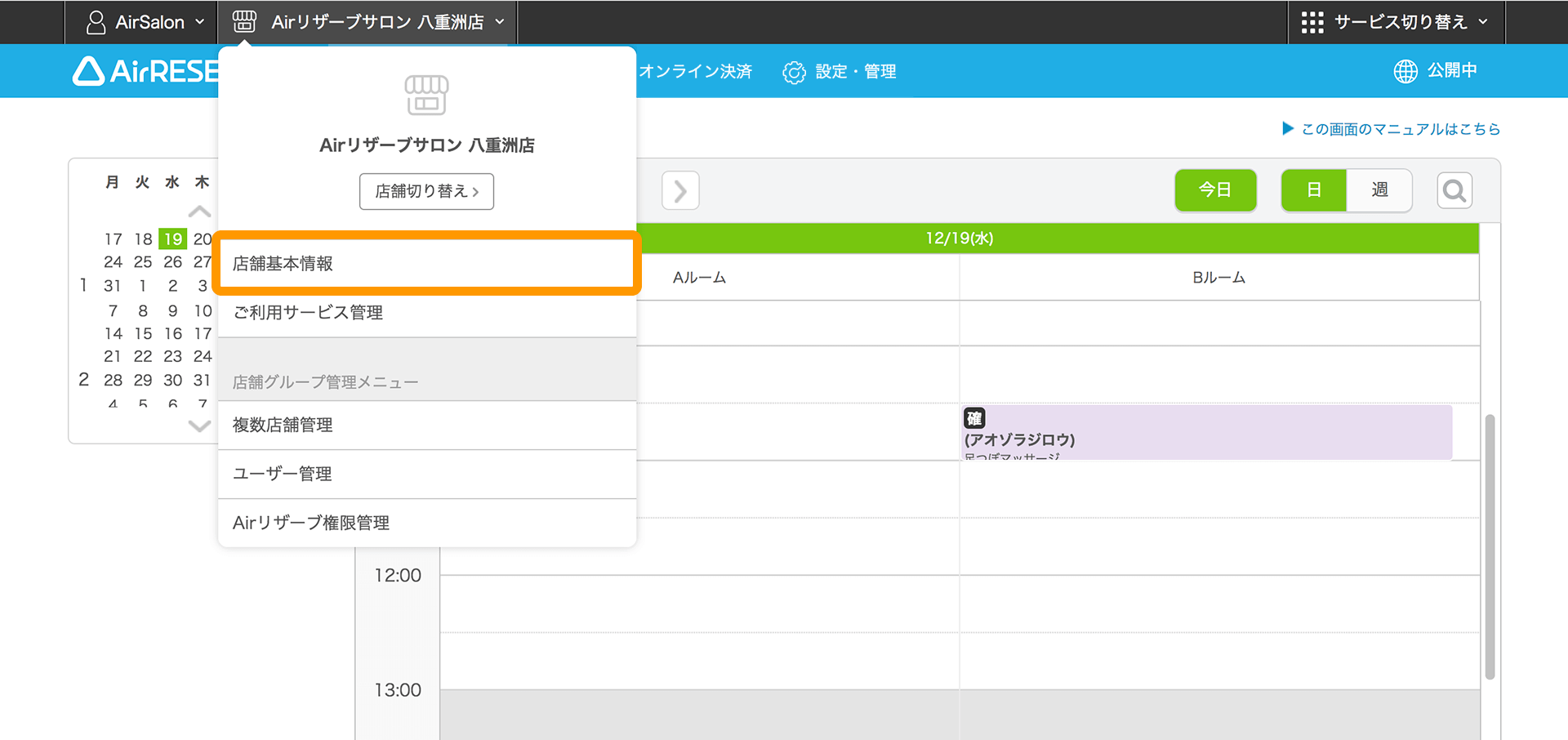1568x740 pixels.
Task: Select 店舗基本情報 from the store menu
Action: 426,263
